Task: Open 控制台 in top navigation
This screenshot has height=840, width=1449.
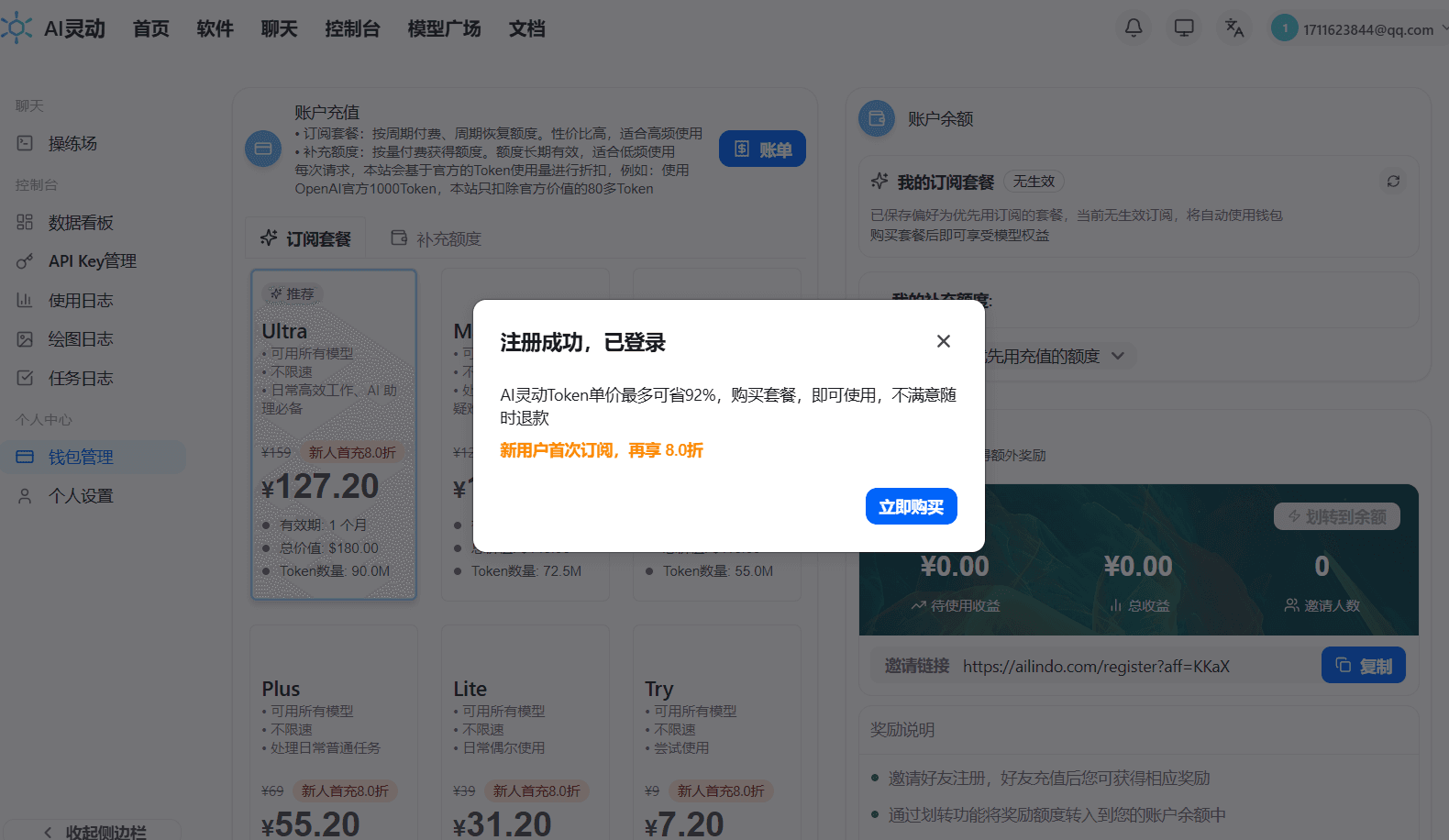Action: click(353, 29)
